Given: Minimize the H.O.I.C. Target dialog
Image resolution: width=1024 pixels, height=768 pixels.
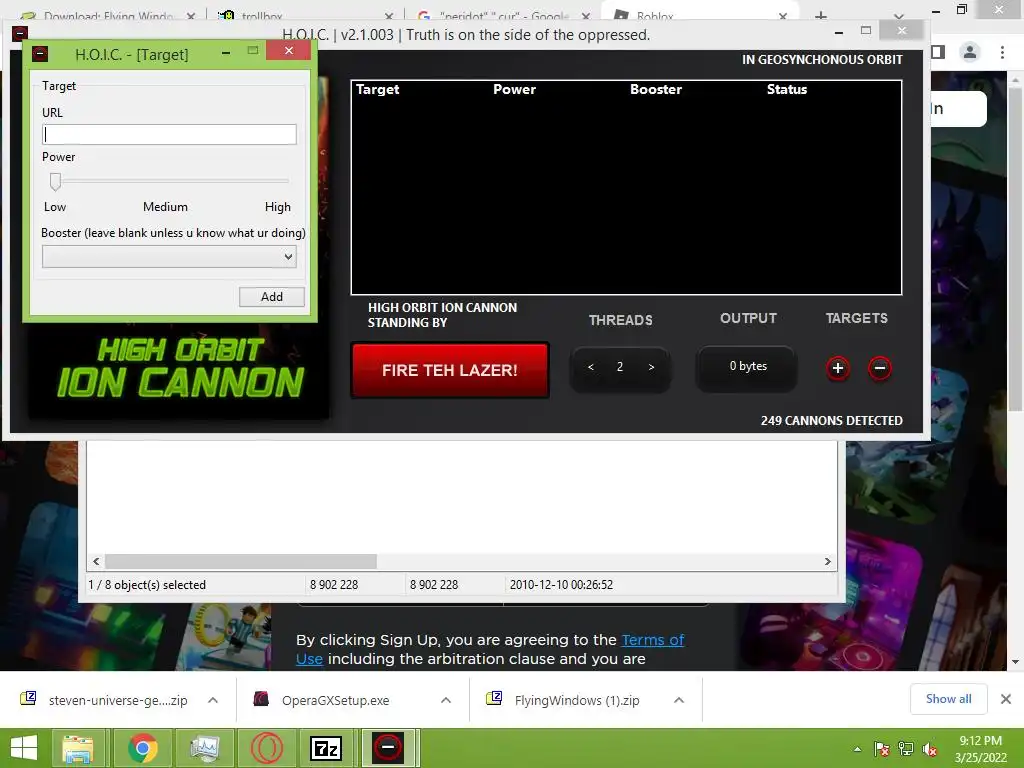Looking at the screenshot, I should pos(226,52).
